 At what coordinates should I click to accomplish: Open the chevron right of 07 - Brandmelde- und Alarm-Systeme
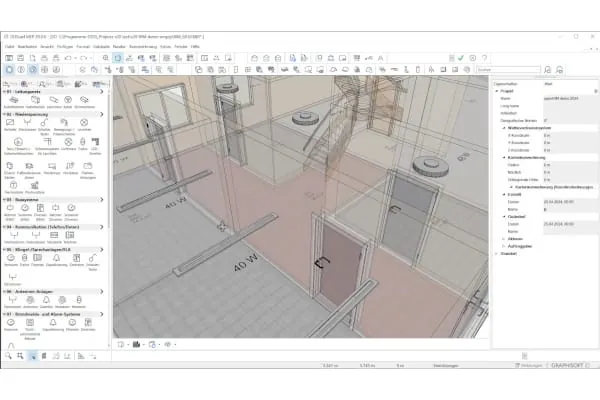pyautogui.click(x=102, y=314)
